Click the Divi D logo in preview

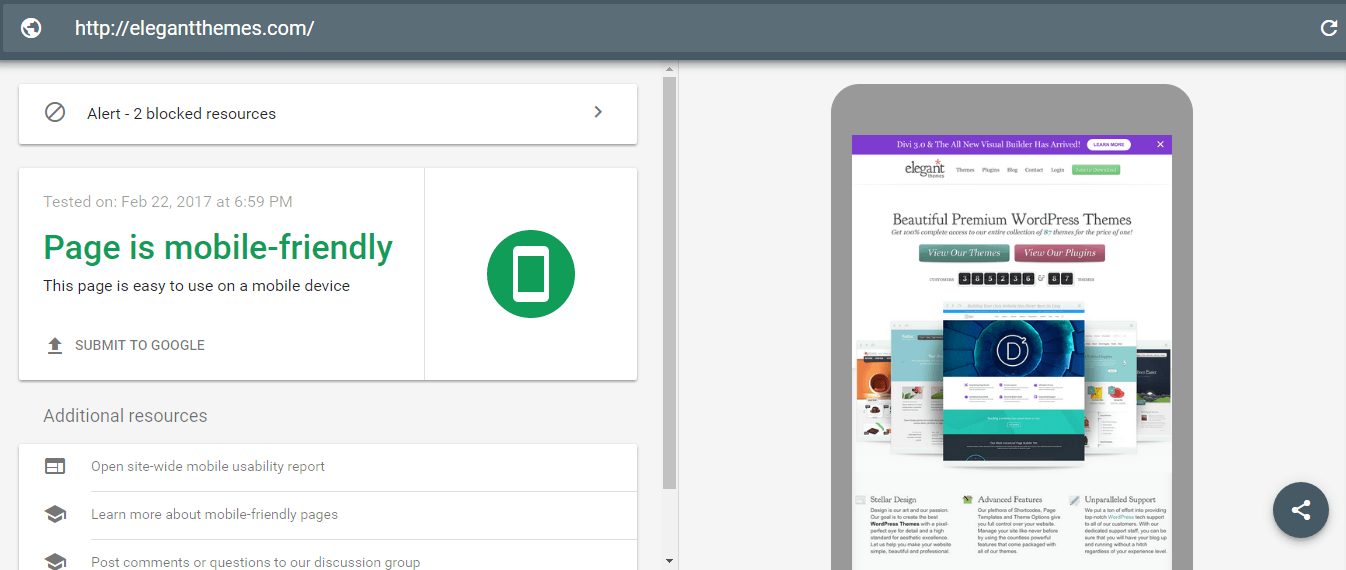[x=1013, y=352]
